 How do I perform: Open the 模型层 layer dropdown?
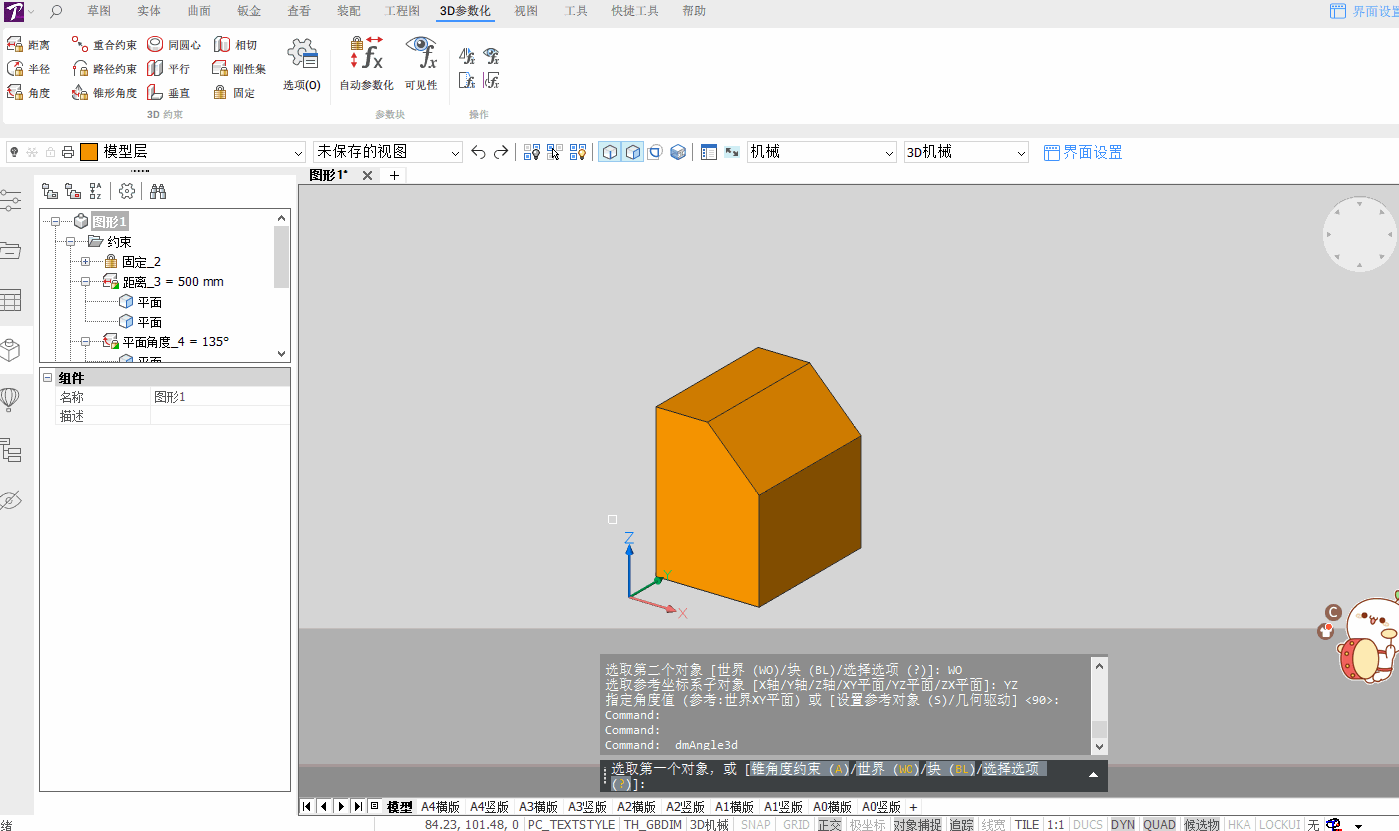[298, 153]
